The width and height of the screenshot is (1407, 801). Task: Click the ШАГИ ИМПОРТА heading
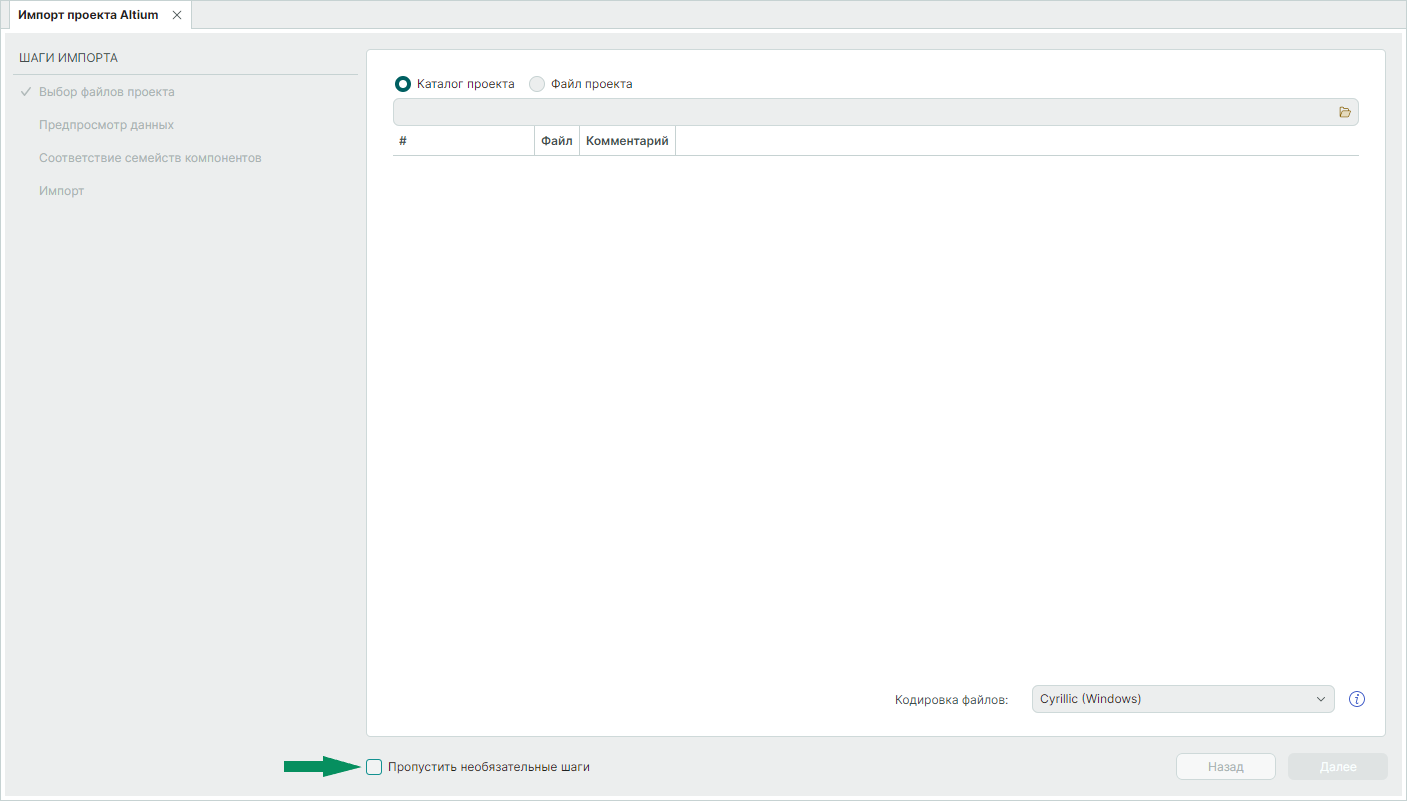tap(68, 58)
